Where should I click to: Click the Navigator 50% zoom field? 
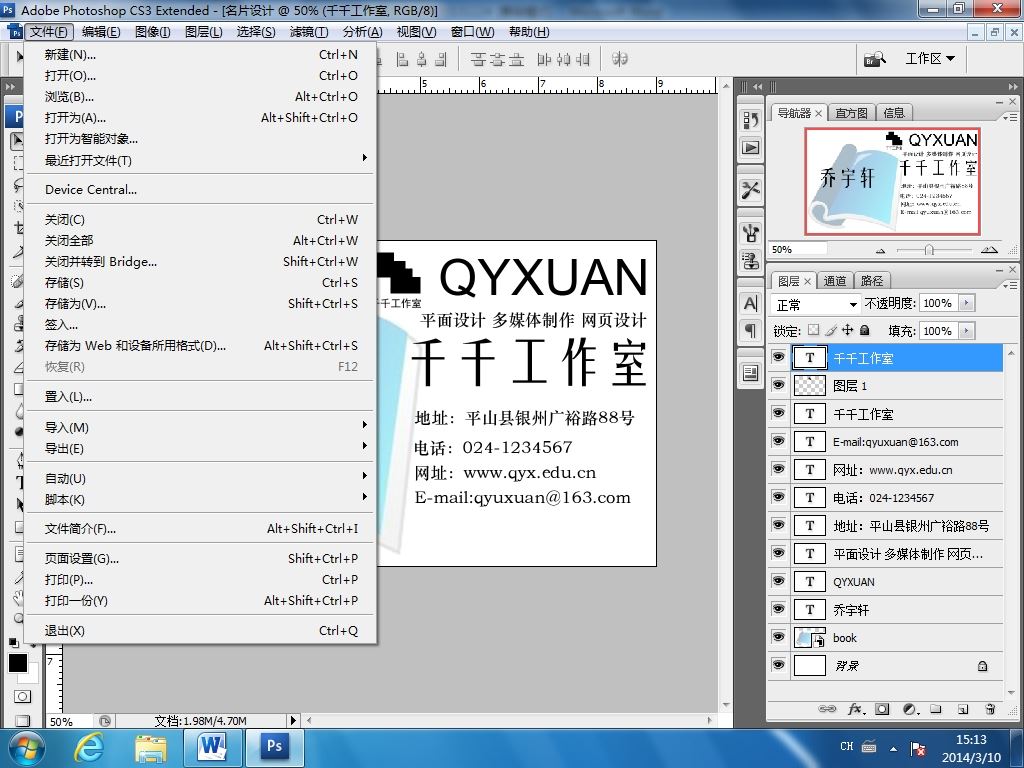click(797, 249)
